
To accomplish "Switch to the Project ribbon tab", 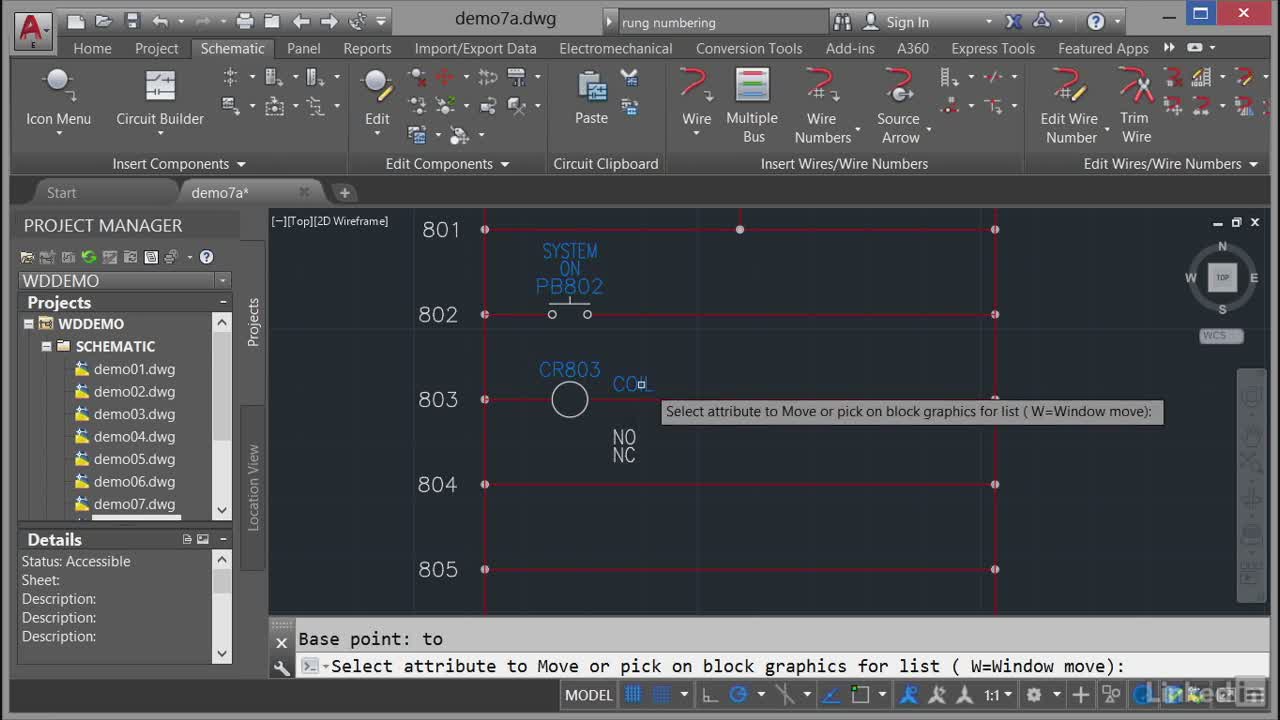I will [156, 48].
